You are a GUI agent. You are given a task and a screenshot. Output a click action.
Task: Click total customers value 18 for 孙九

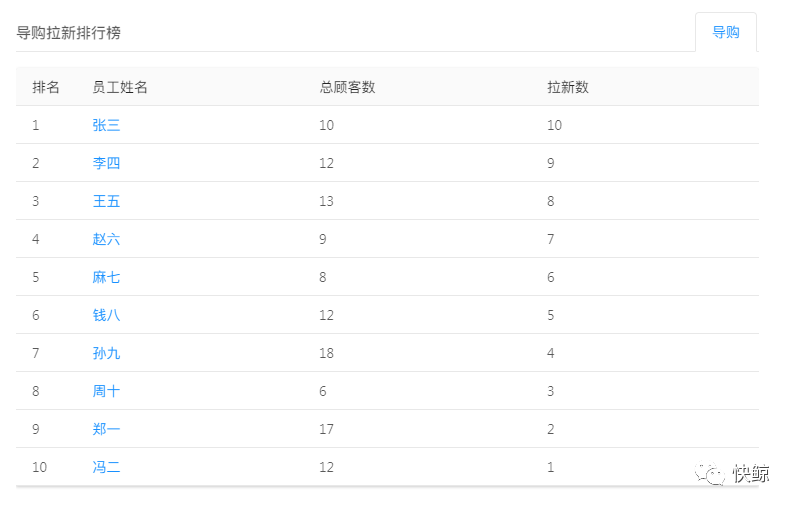pyautogui.click(x=327, y=353)
